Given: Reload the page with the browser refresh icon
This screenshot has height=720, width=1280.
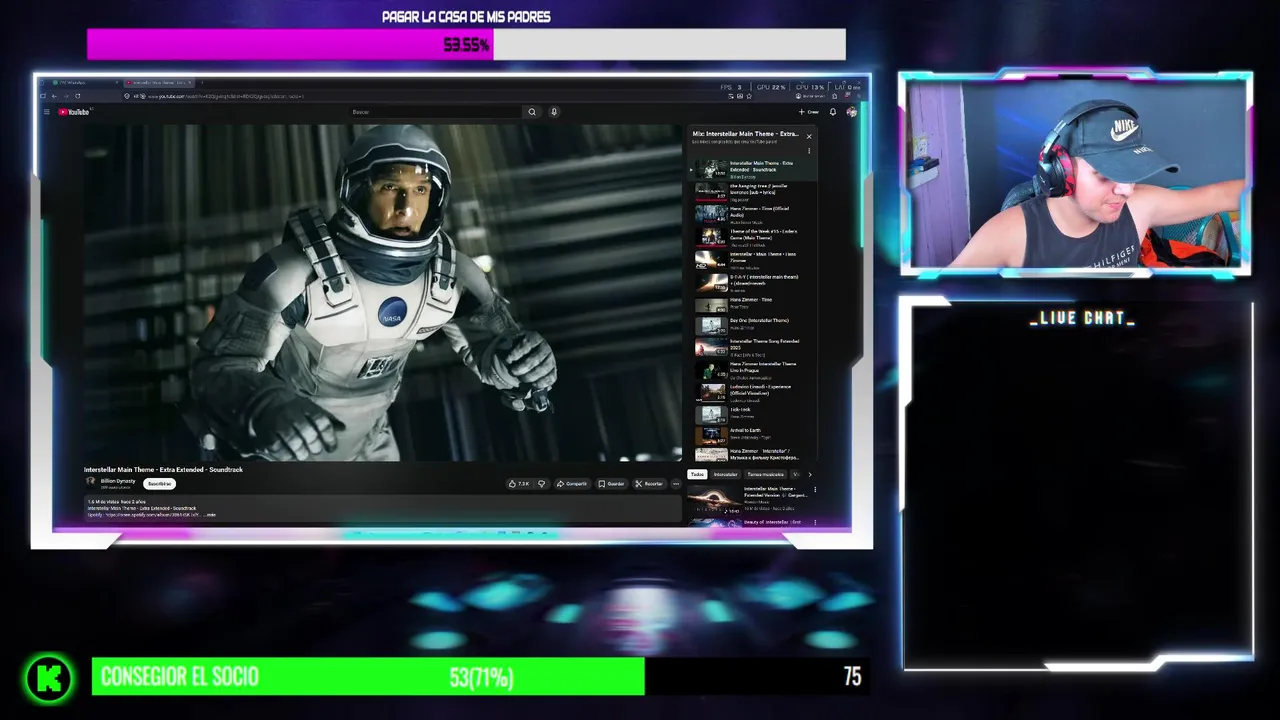Looking at the screenshot, I should pos(78,96).
